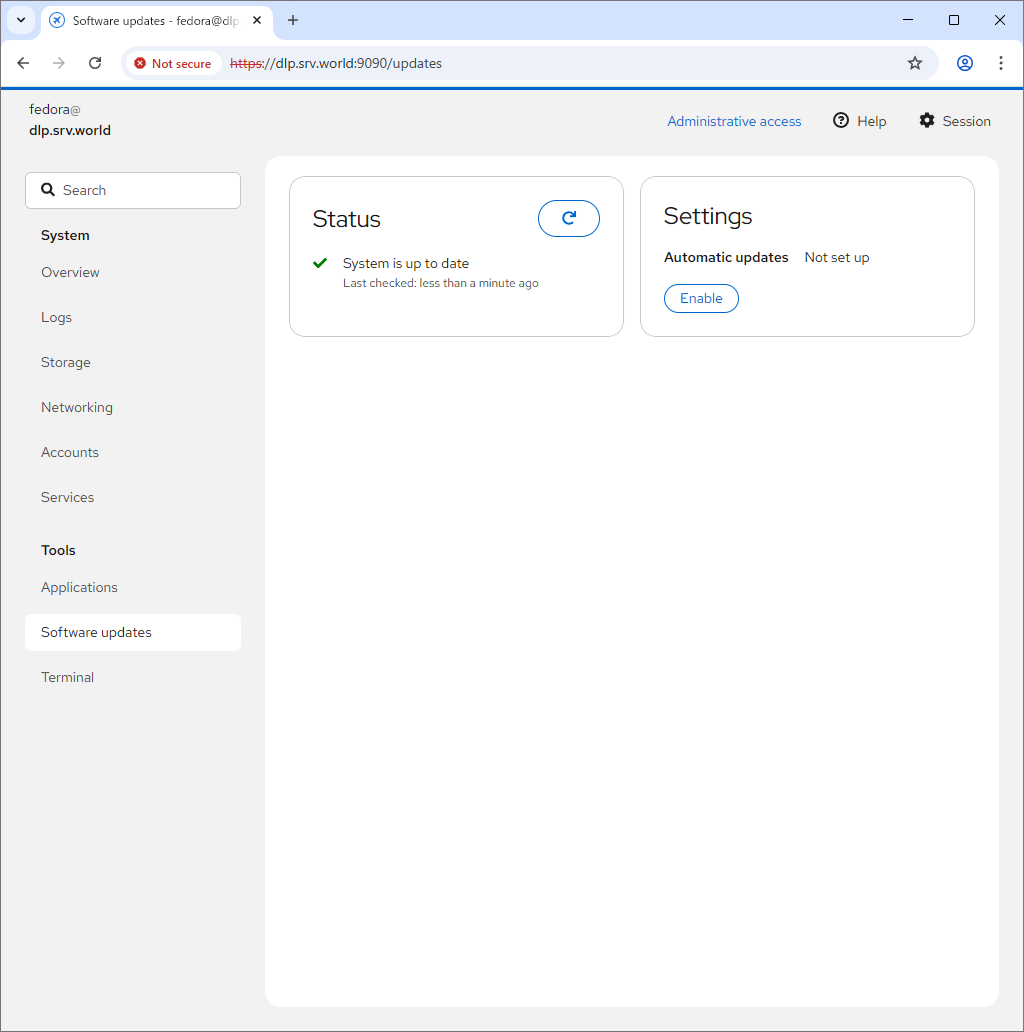Open the browser three-dot menu
Screen dimensions: 1024x1032
1001,63
